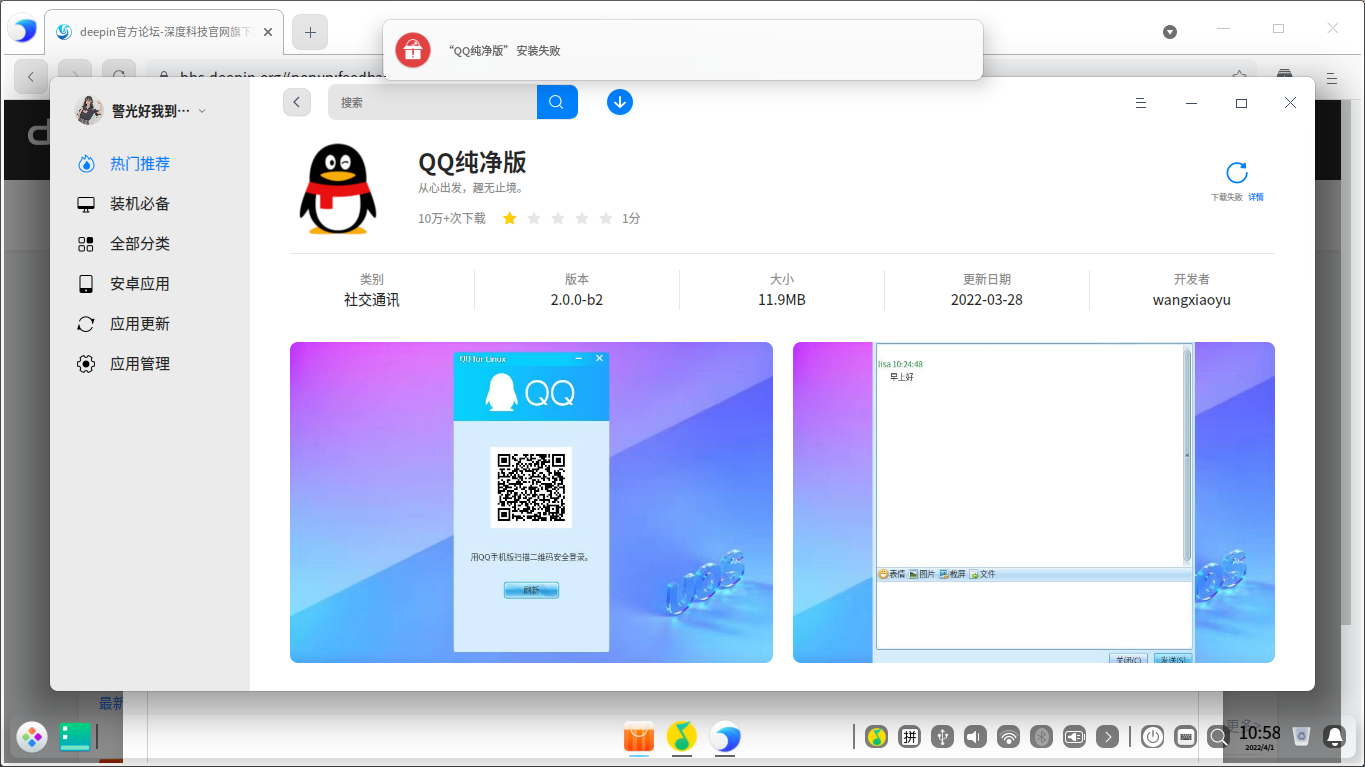Open the App Store from the dock
Image resolution: width=1365 pixels, height=767 pixels.
point(639,738)
